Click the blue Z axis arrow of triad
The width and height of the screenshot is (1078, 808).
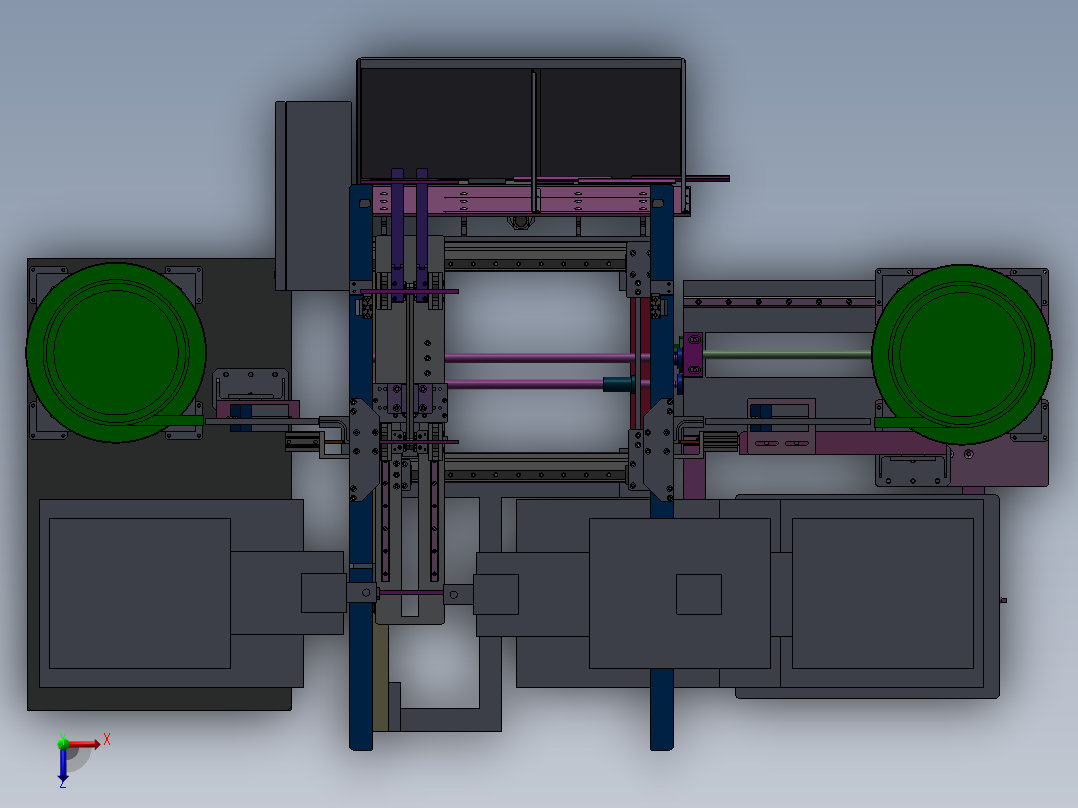[x=63, y=765]
